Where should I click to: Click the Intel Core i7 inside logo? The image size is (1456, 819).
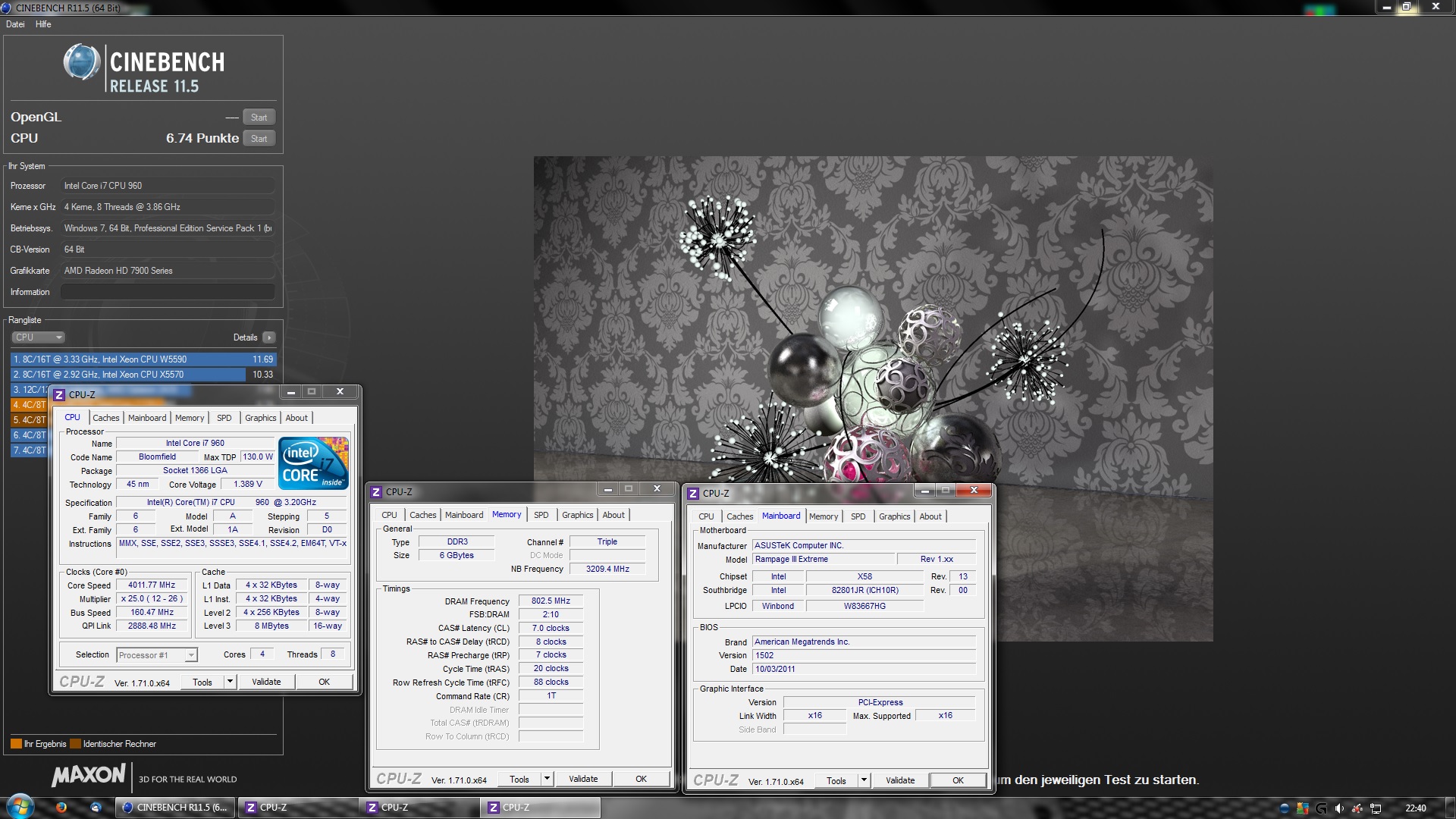click(x=313, y=462)
